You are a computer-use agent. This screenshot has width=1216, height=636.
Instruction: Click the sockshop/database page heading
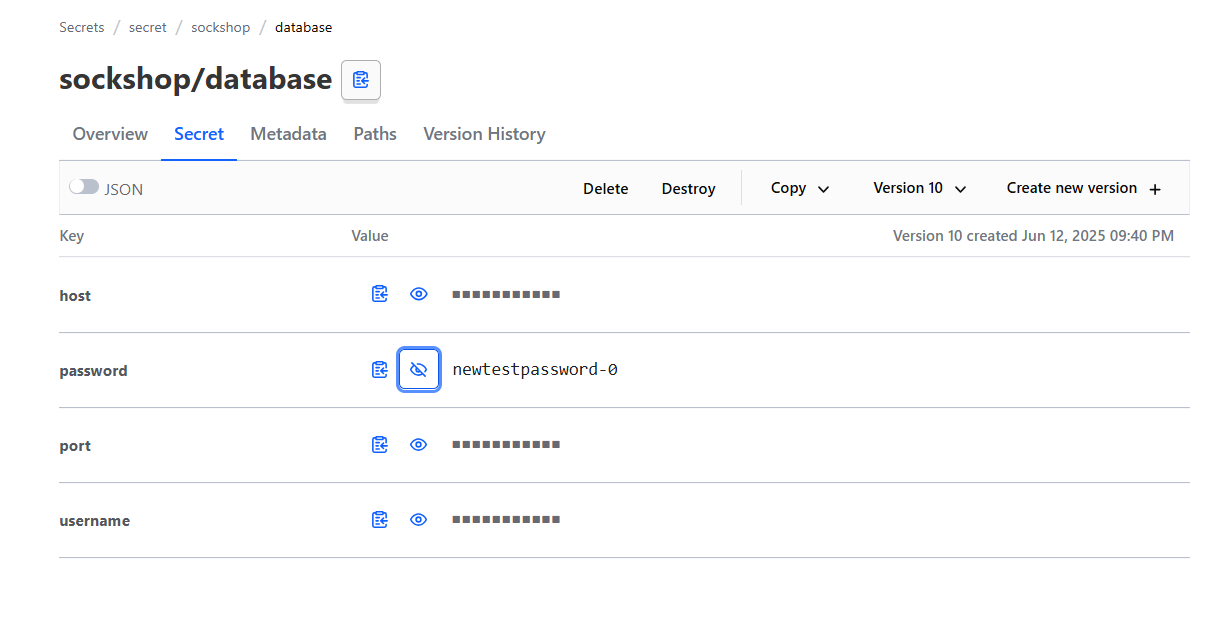pos(195,79)
